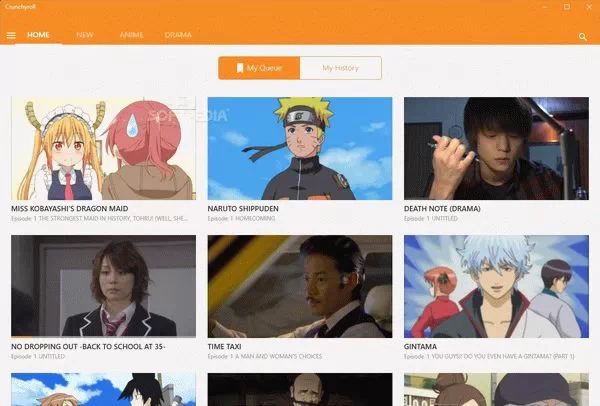Select the My Queue button

[259, 68]
